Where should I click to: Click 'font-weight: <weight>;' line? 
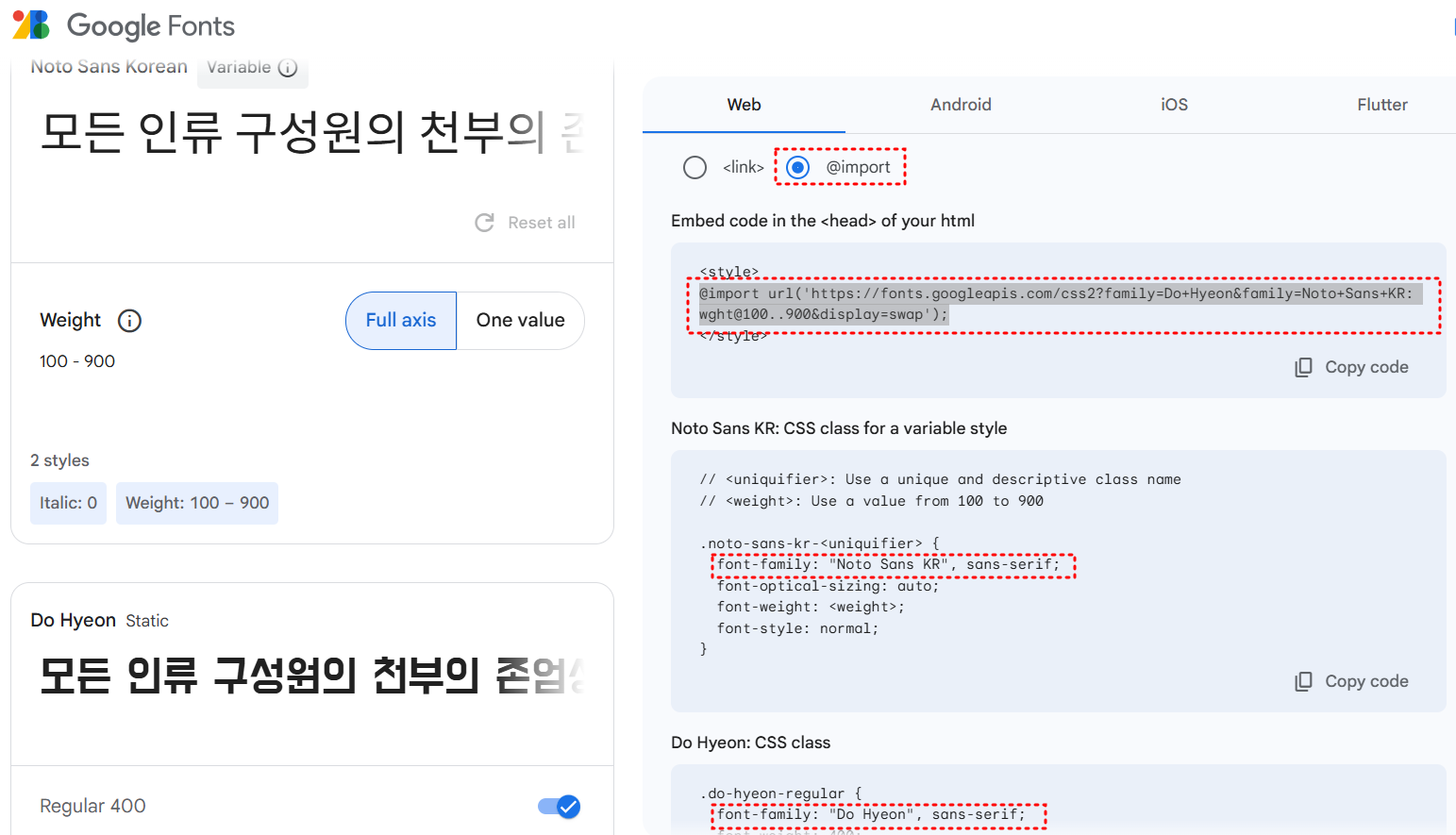point(811,607)
